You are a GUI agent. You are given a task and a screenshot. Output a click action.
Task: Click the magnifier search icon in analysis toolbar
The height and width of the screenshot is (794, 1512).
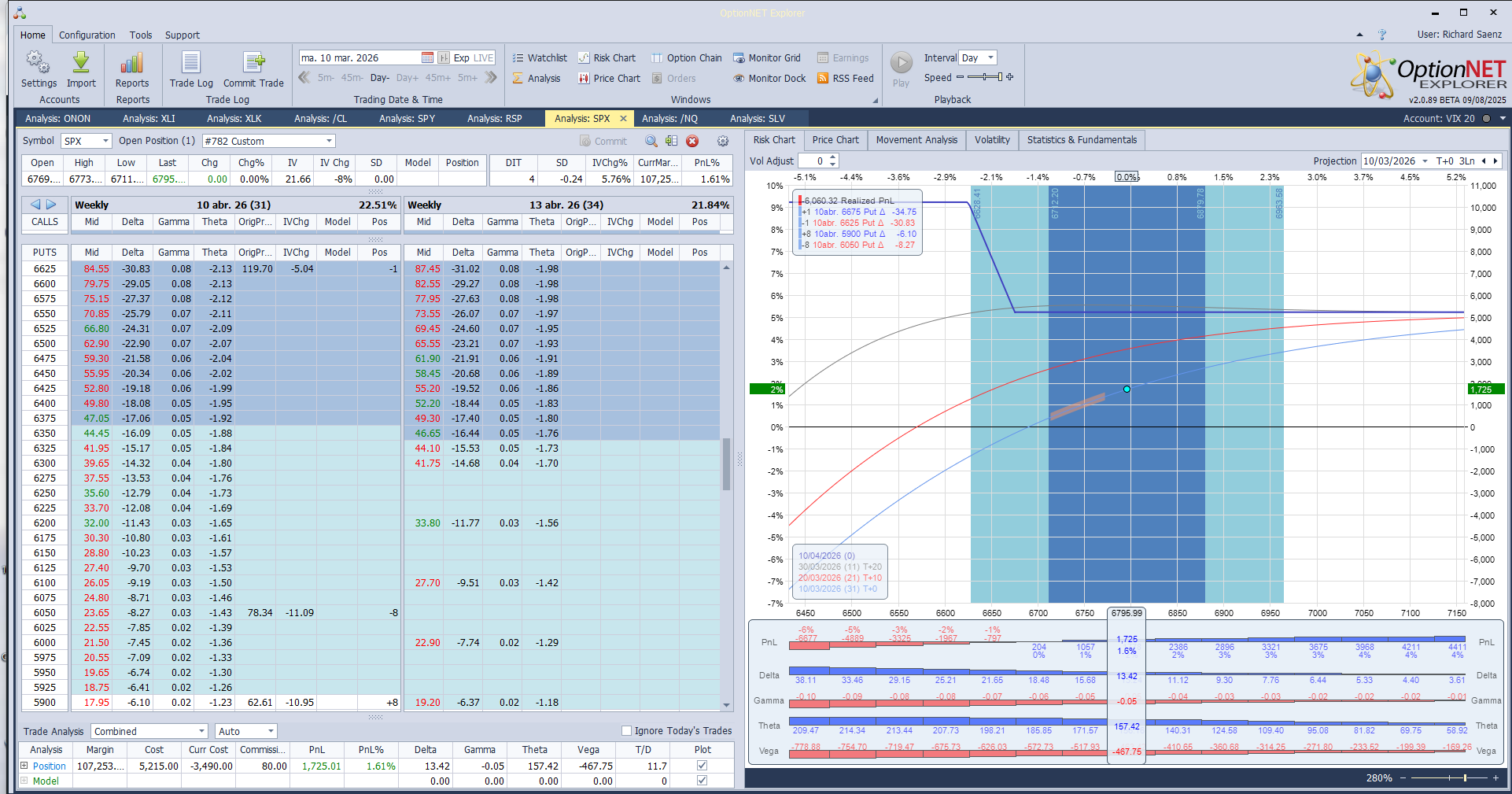[x=651, y=141]
